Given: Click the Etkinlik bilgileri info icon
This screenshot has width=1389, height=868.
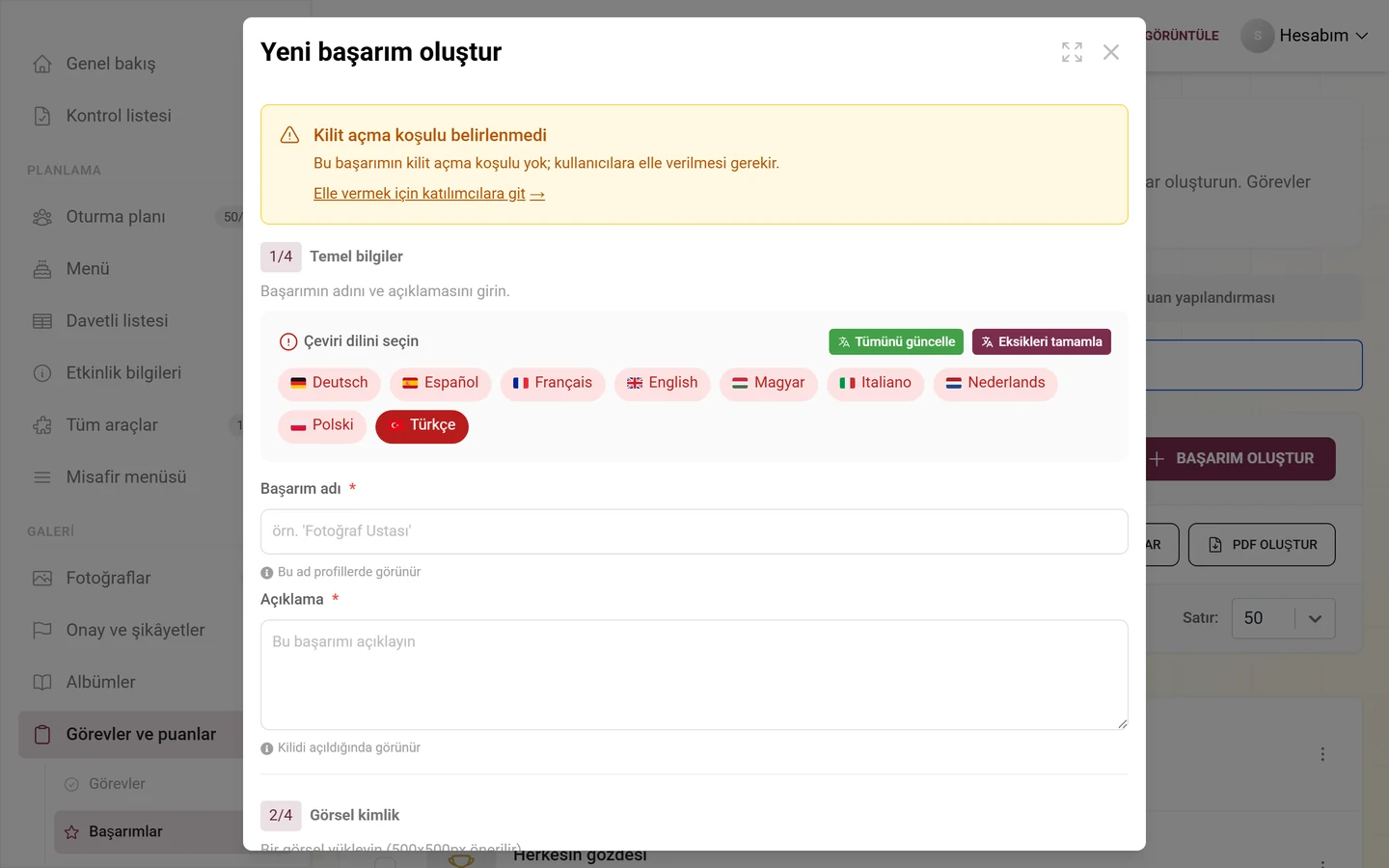Looking at the screenshot, I should pyautogui.click(x=42, y=373).
